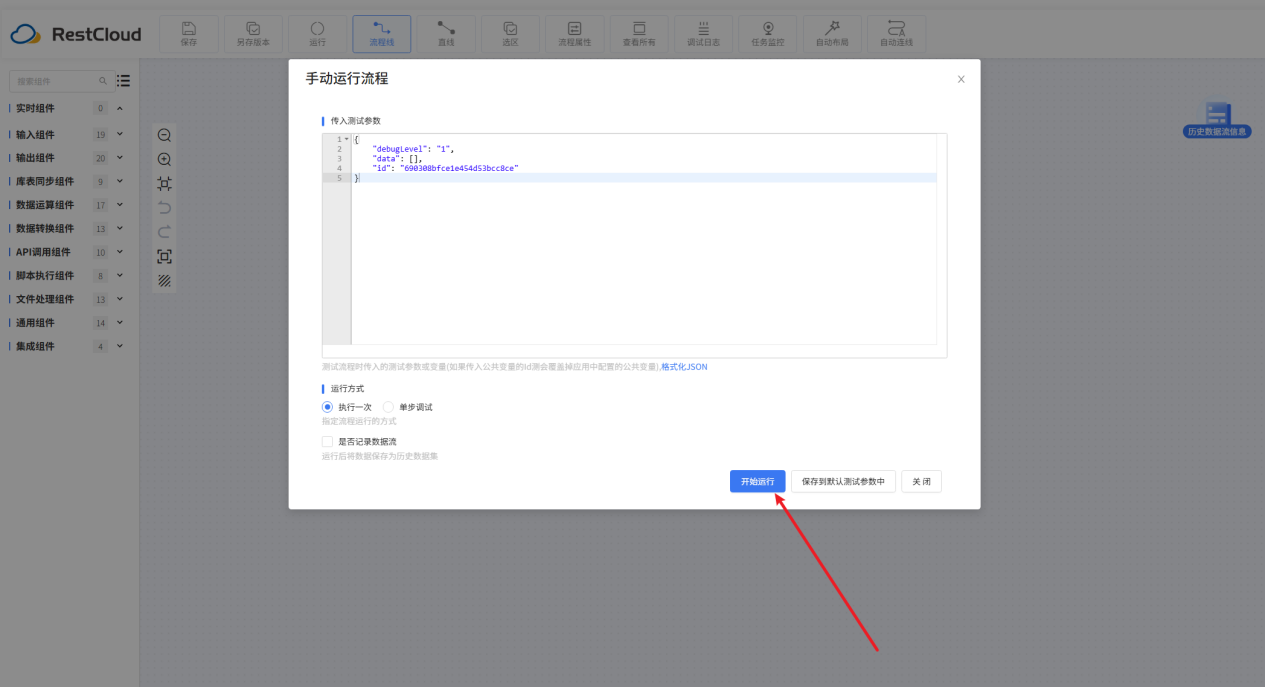Expand the 脚本执行组件 category
The image size is (1265, 687).
pyautogui.click(x=120, y=275)
